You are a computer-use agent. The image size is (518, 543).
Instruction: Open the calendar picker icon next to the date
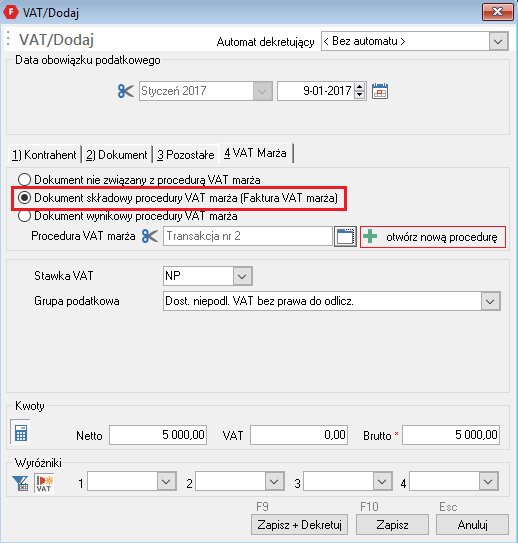click(380, 91)
